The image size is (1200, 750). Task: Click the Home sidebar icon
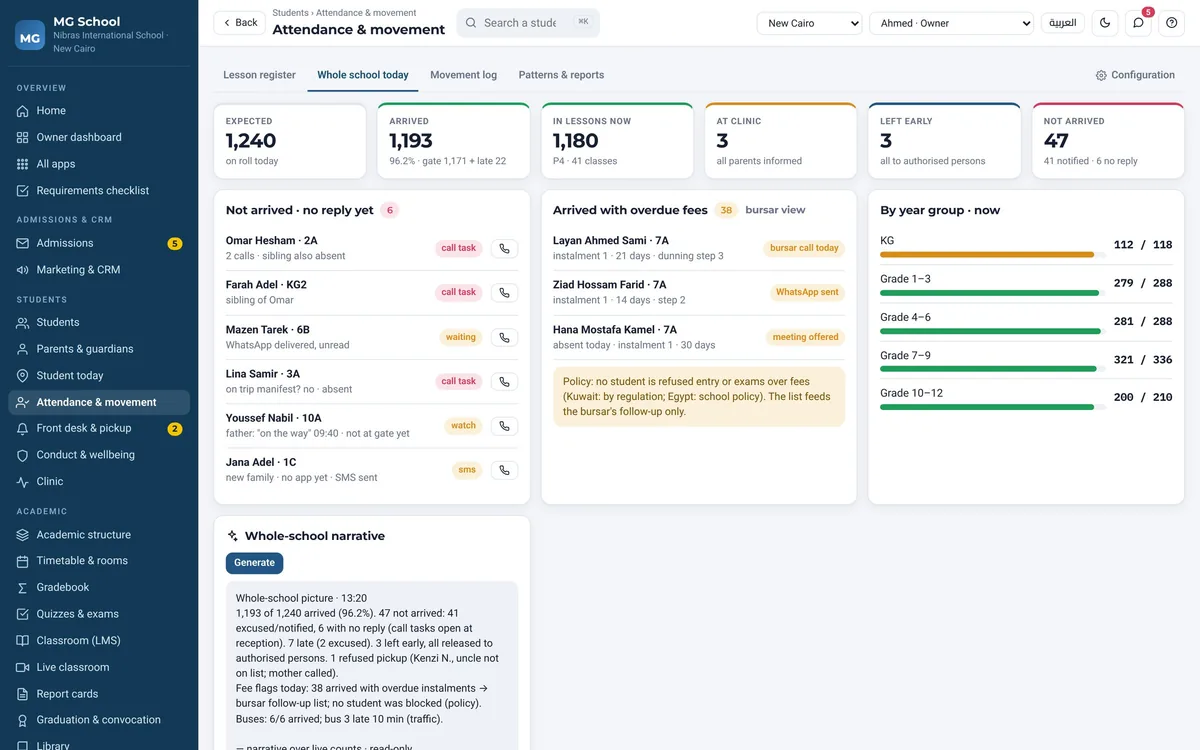(x=23, y=111)
